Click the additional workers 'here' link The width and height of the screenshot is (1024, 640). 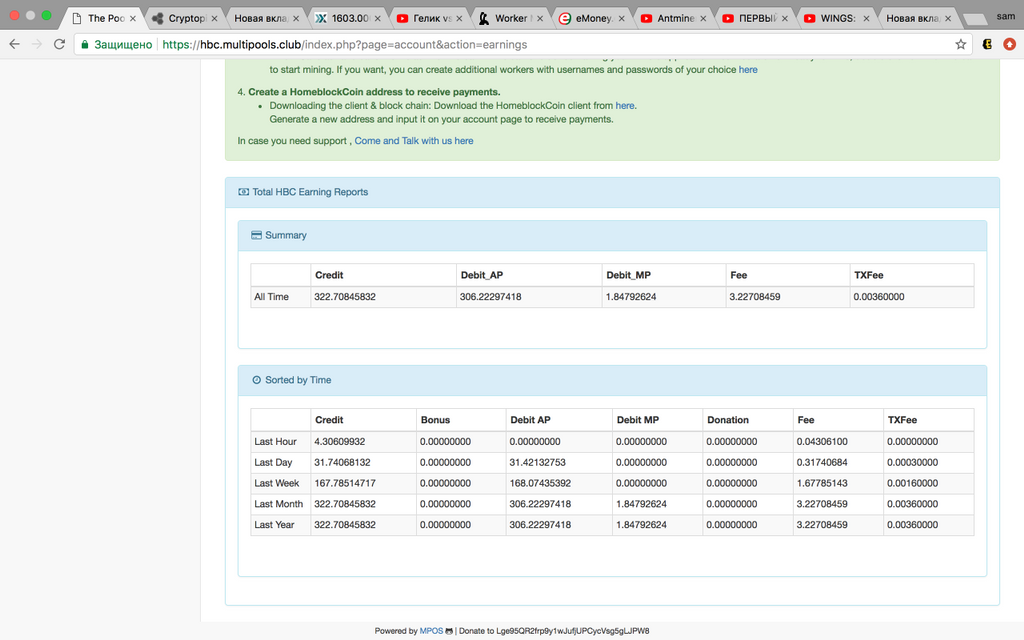coord(747,70)
